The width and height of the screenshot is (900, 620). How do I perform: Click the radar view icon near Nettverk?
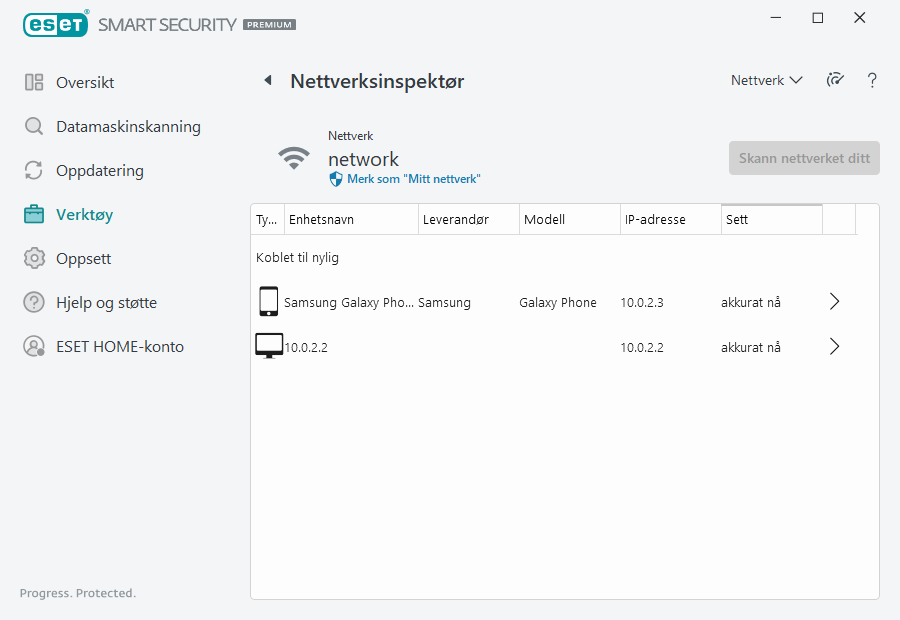click(835, 81)
